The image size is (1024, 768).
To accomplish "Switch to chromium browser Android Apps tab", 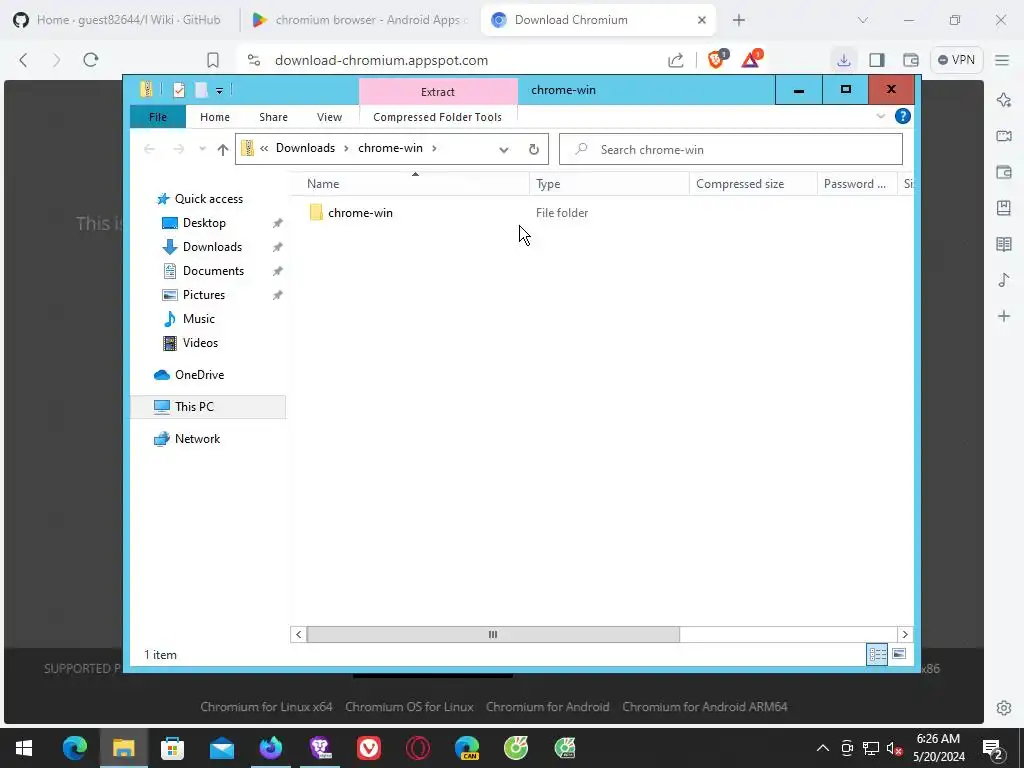I will pos(359,20).
